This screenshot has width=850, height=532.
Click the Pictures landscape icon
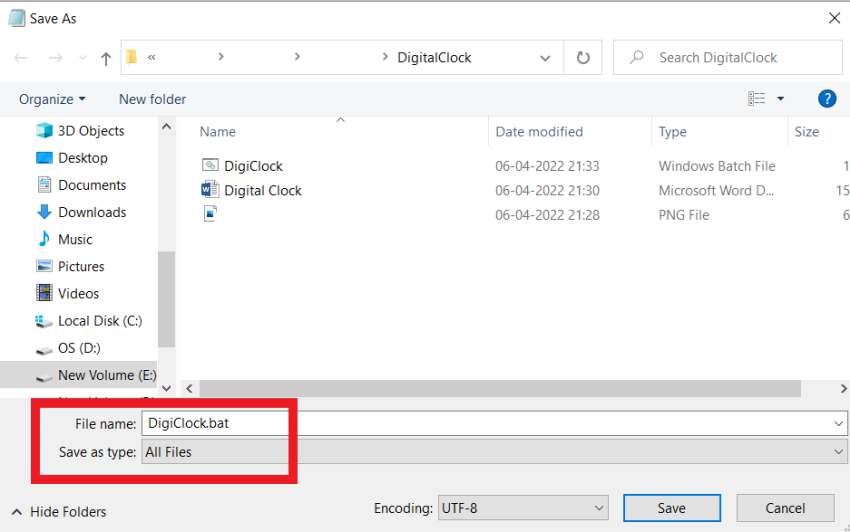pos(44,266)
